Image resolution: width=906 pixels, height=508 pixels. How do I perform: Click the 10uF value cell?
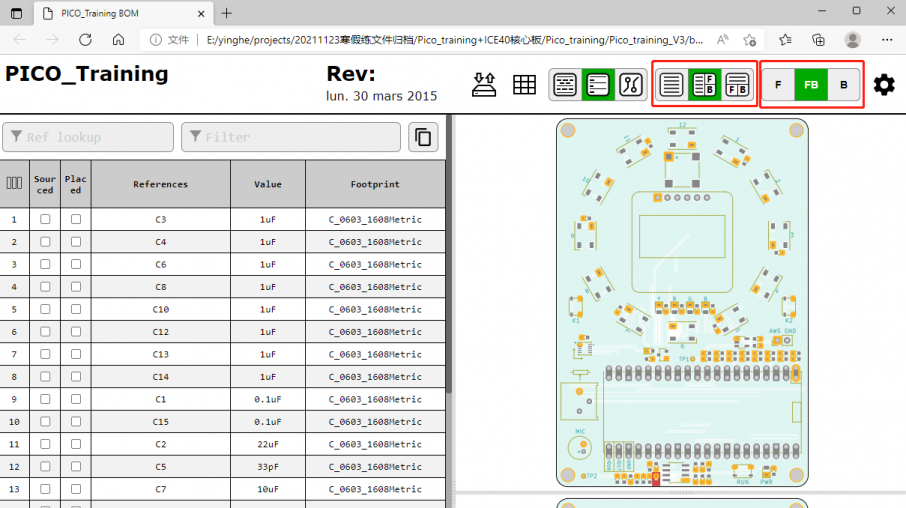pyautogui.click(x=268, y=489)
